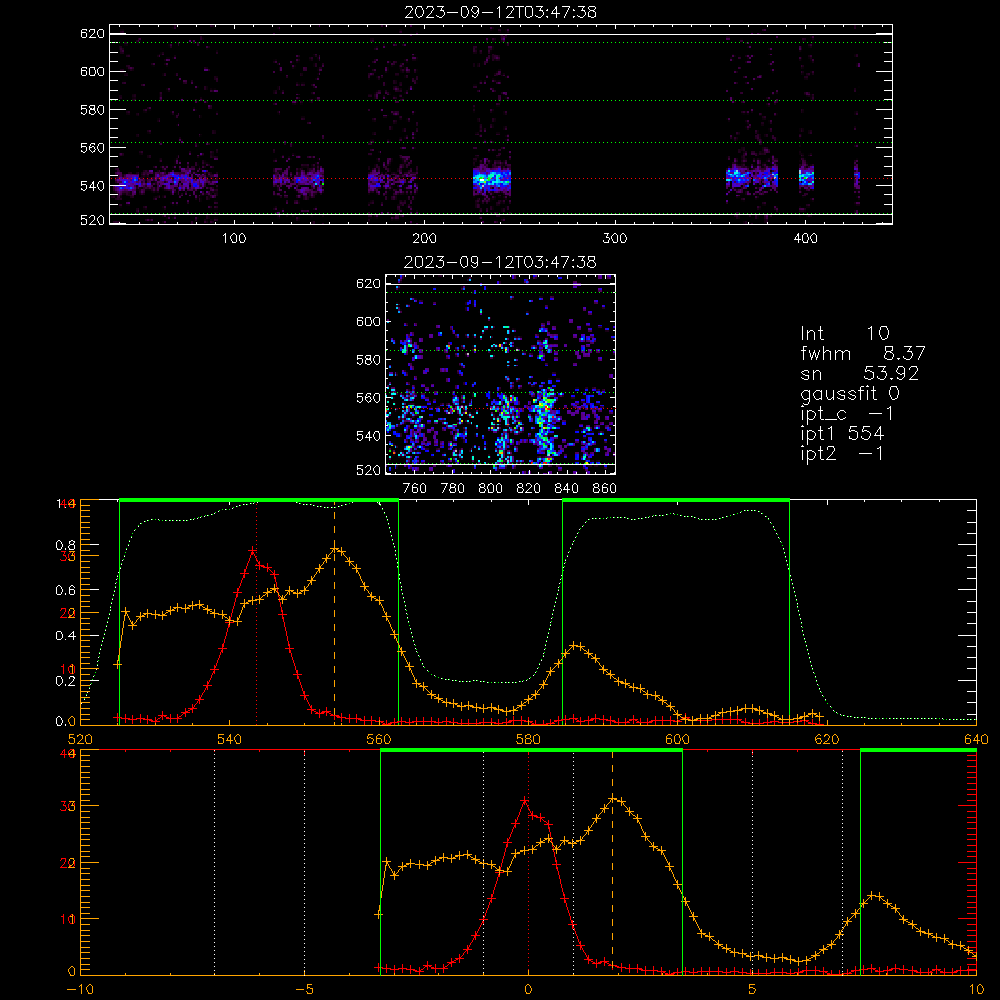
Task: Click x-axis label 100 on top spectrogram
Action: 233,239
